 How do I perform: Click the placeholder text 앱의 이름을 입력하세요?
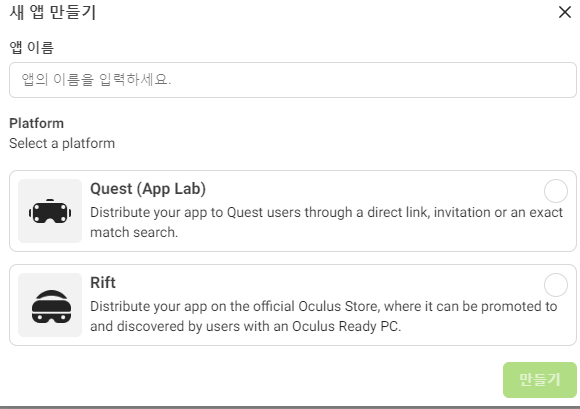[96, 80]
